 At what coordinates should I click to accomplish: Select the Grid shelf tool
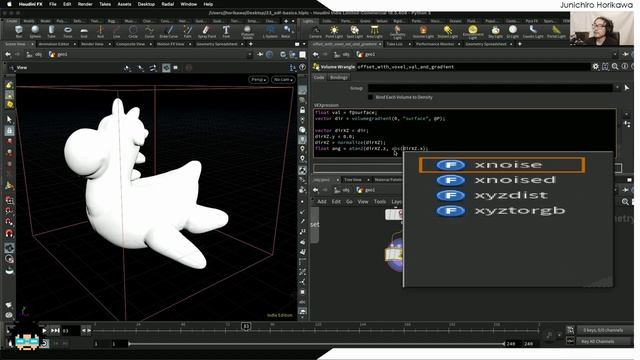click(84, 31)
